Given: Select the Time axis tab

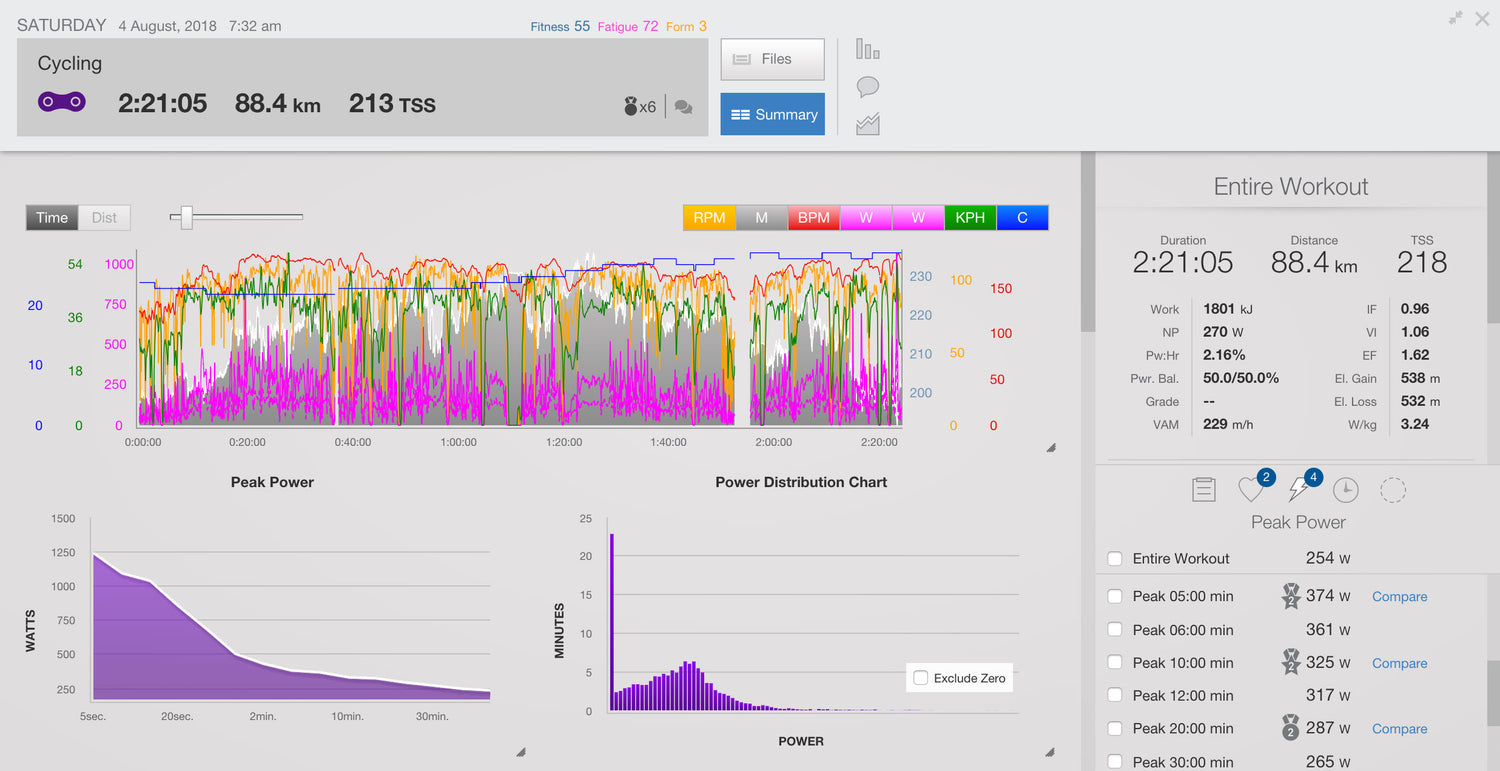Looking at the screenshot, I should click(52, 217).
